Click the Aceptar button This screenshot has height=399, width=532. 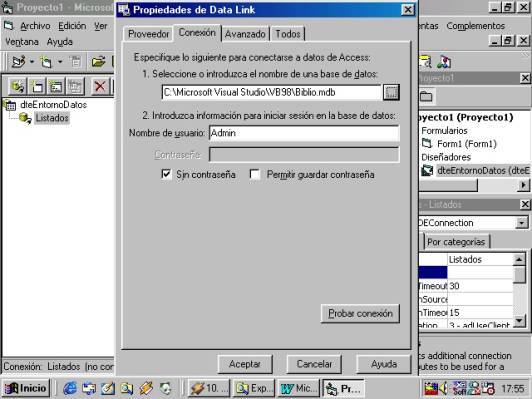tap(245, 364)
